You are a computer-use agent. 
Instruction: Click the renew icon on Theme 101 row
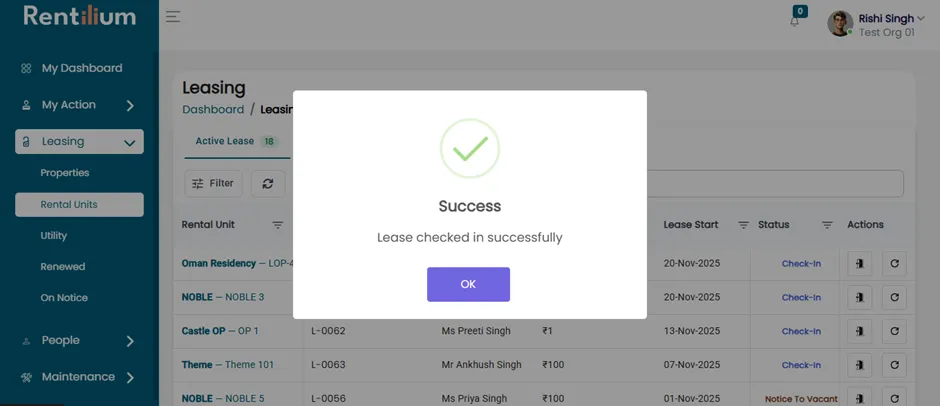[894, 365]
